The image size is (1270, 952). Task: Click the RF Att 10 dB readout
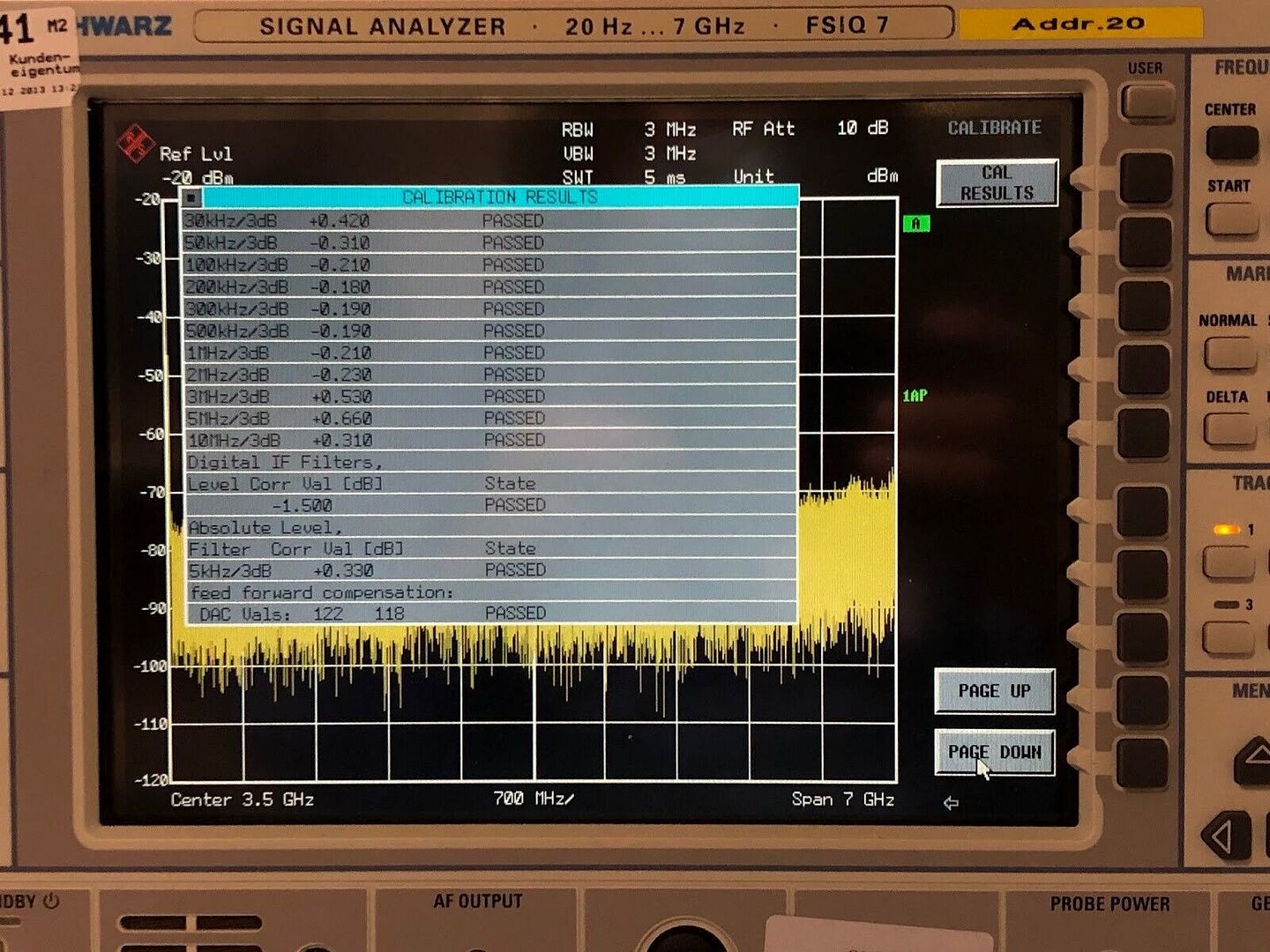coord(811,129)
